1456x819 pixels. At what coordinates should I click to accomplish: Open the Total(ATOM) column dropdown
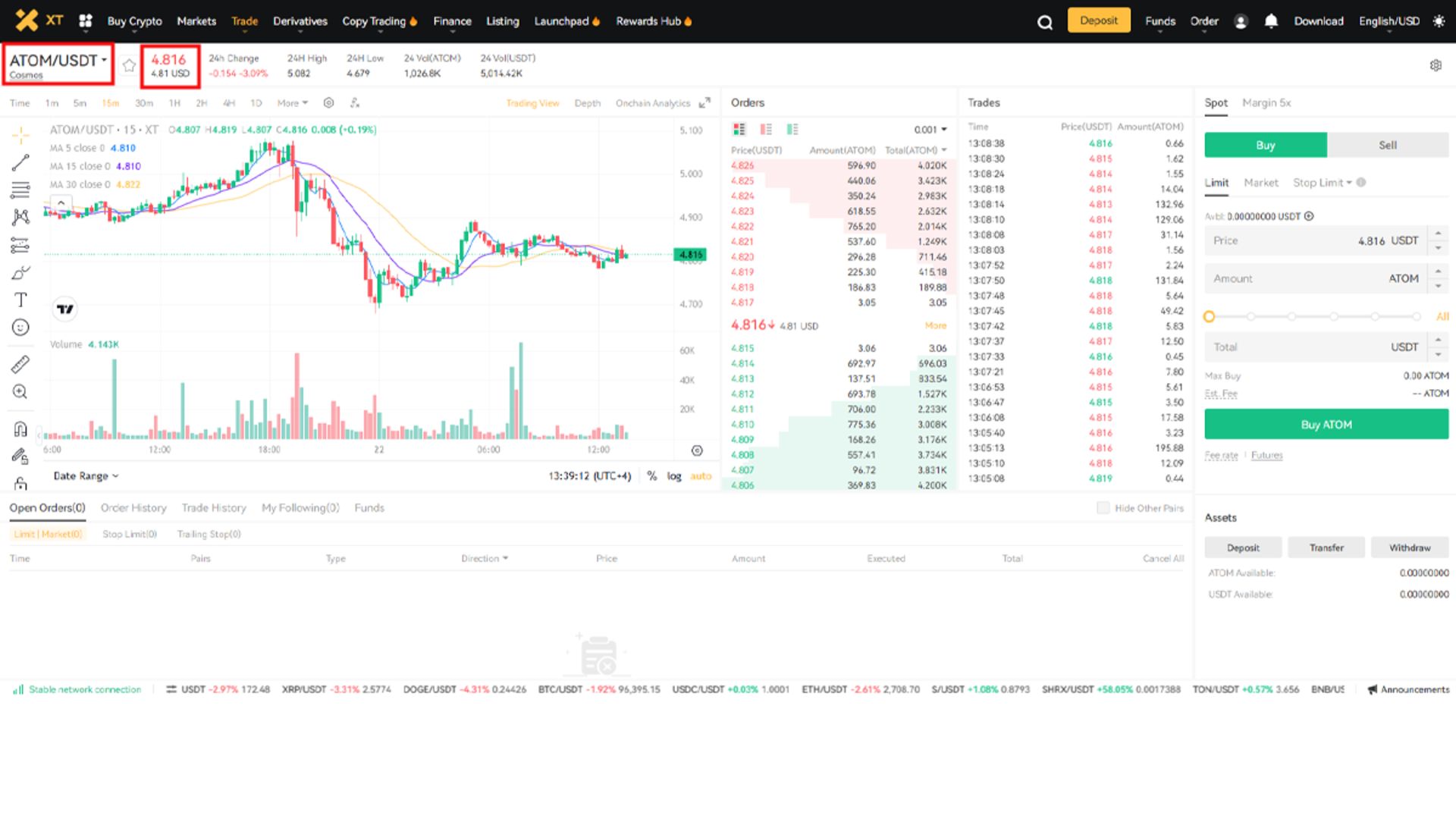[916, 150]
